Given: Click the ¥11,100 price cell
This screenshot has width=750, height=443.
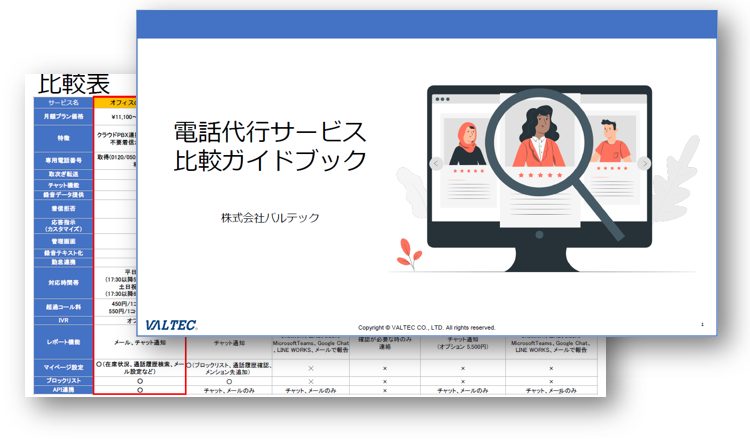Looking at the screenshot, I should click(x=116, y=117).
